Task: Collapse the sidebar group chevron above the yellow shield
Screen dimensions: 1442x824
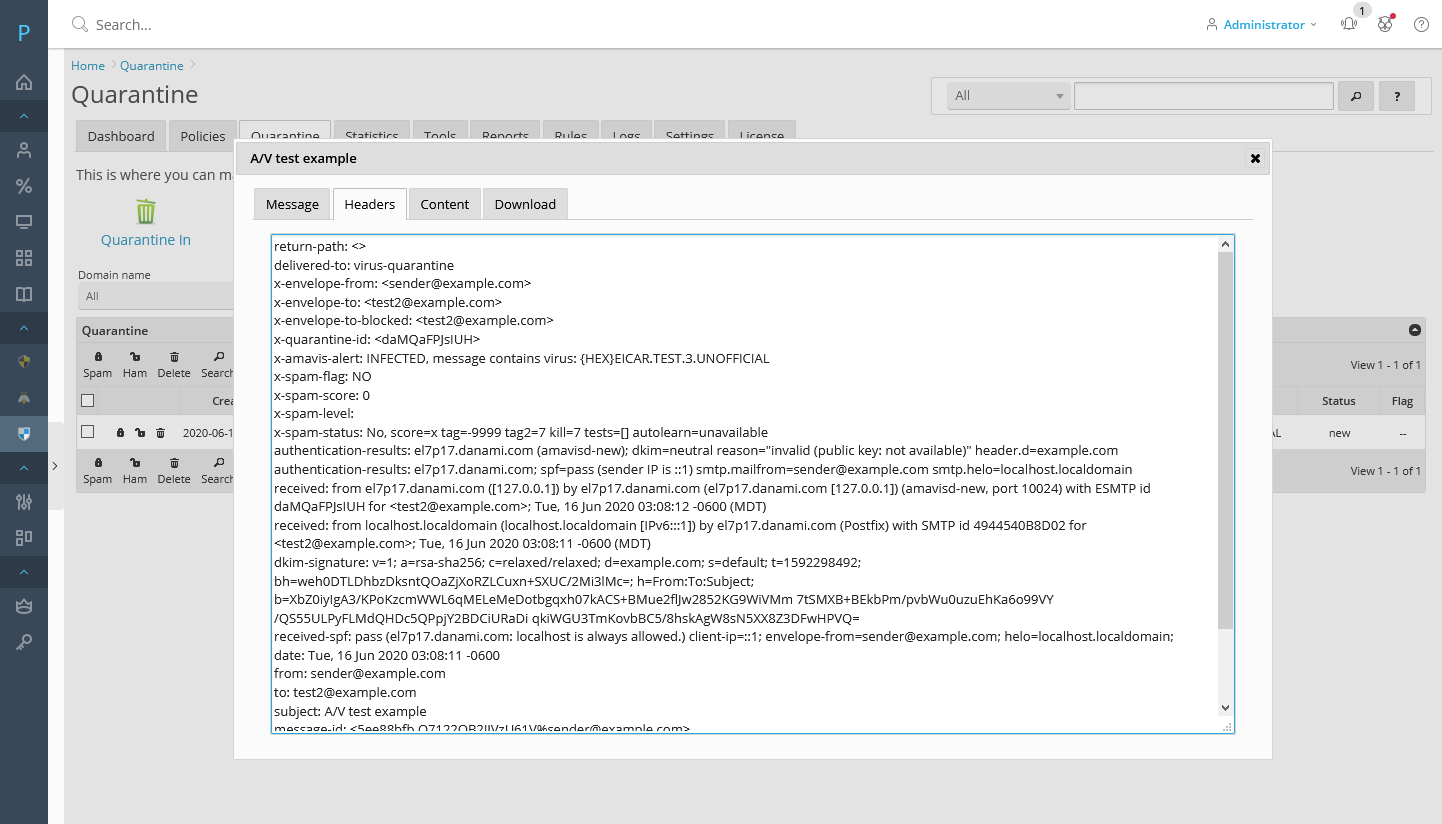Action: point(24,328)
